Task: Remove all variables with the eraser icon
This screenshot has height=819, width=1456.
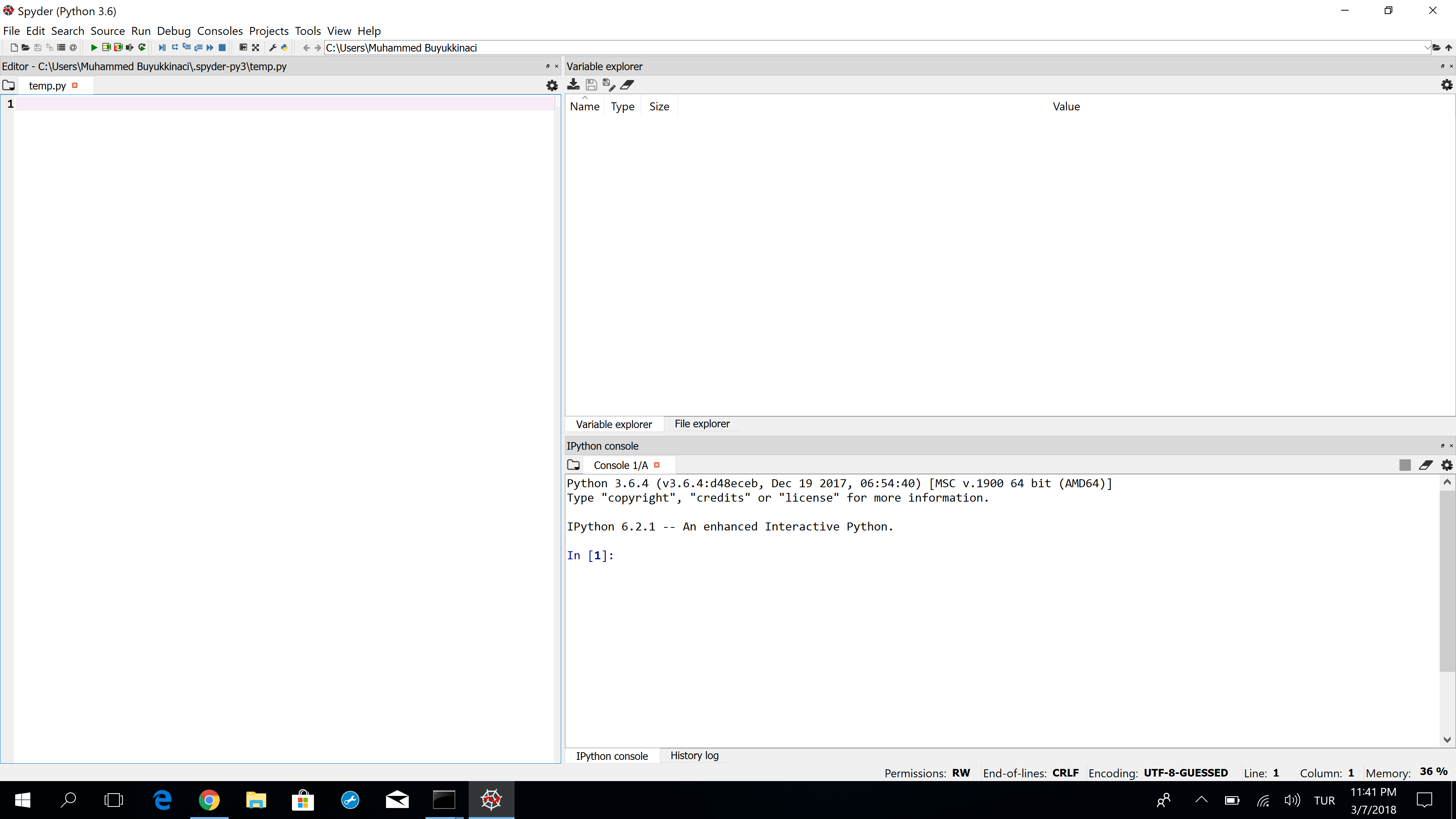Action: 628,85
